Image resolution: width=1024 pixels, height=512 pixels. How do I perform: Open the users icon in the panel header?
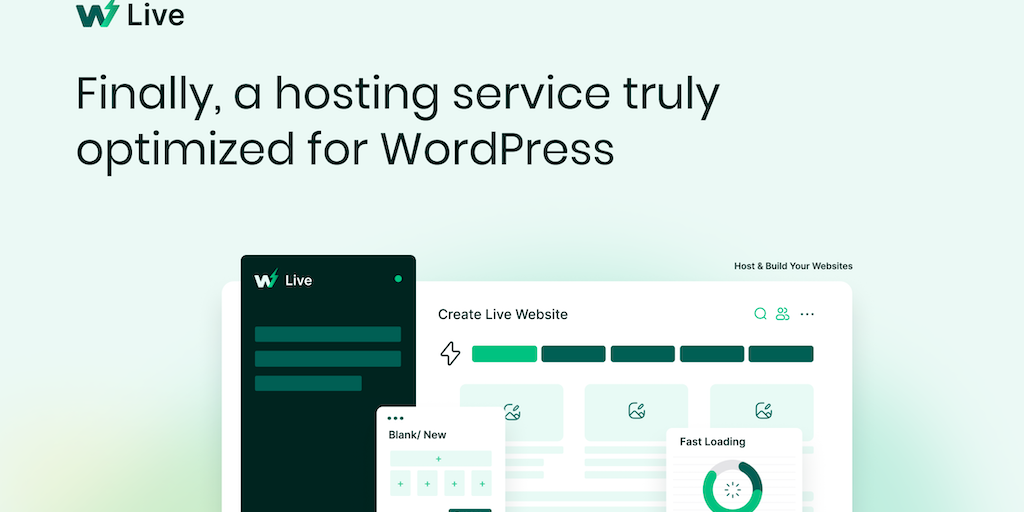coord(782,314)
